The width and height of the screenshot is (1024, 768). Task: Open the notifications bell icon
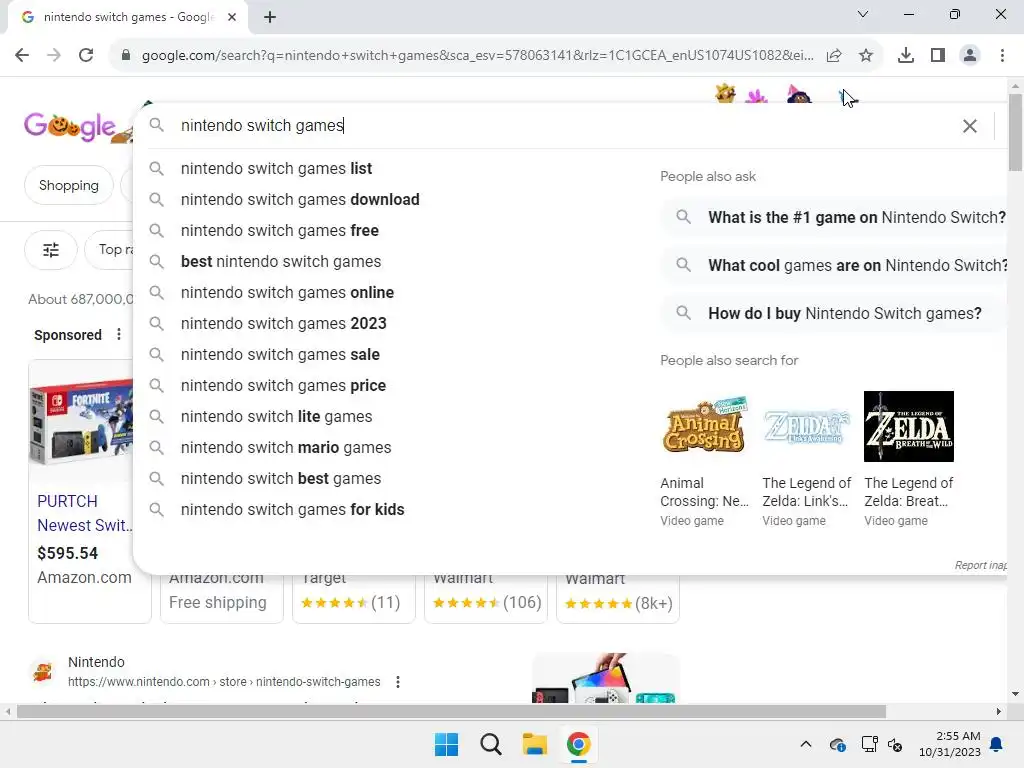(997, 744)
